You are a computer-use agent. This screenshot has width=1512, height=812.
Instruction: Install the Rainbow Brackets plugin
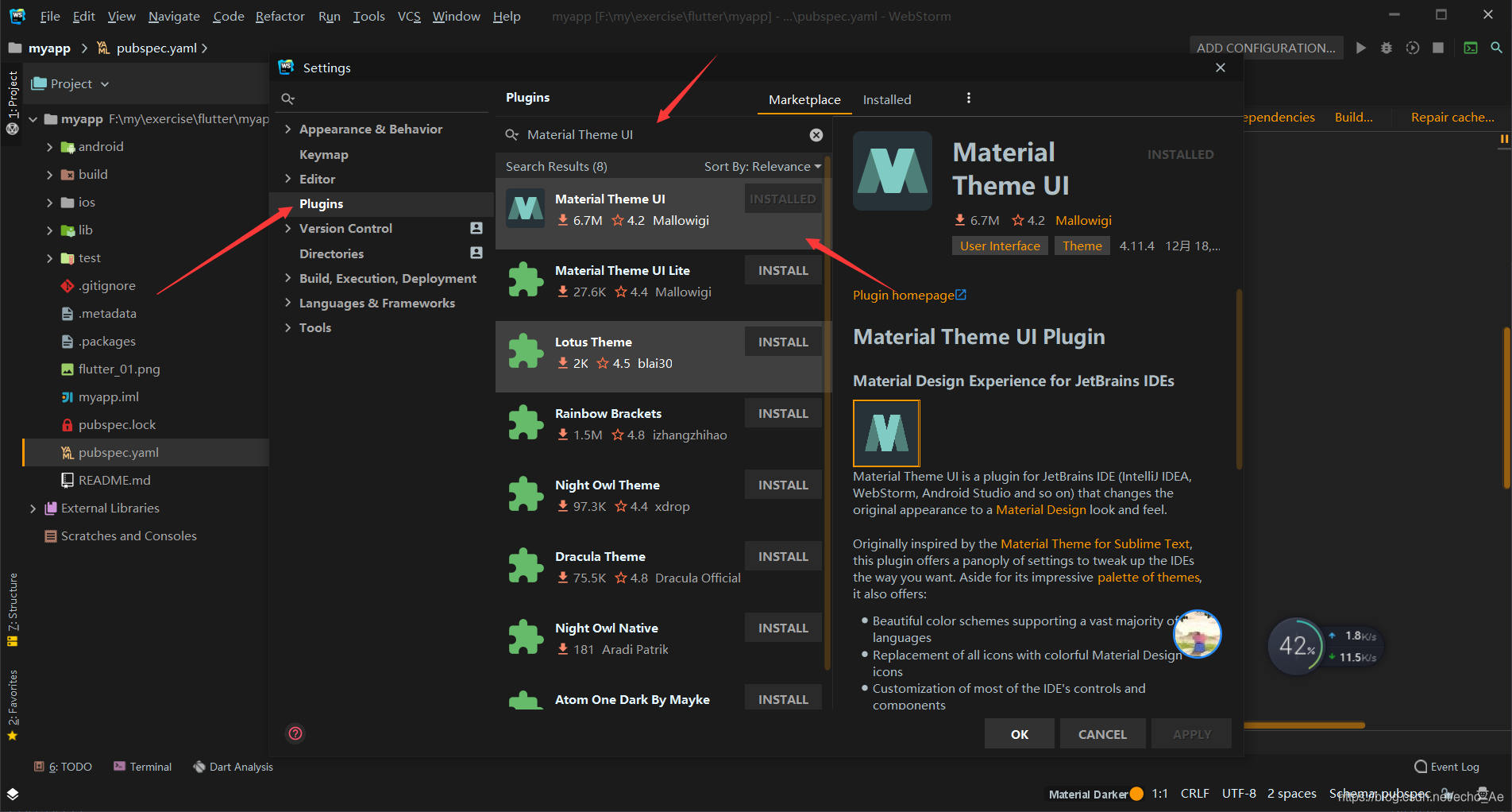(x=782, y=412)
